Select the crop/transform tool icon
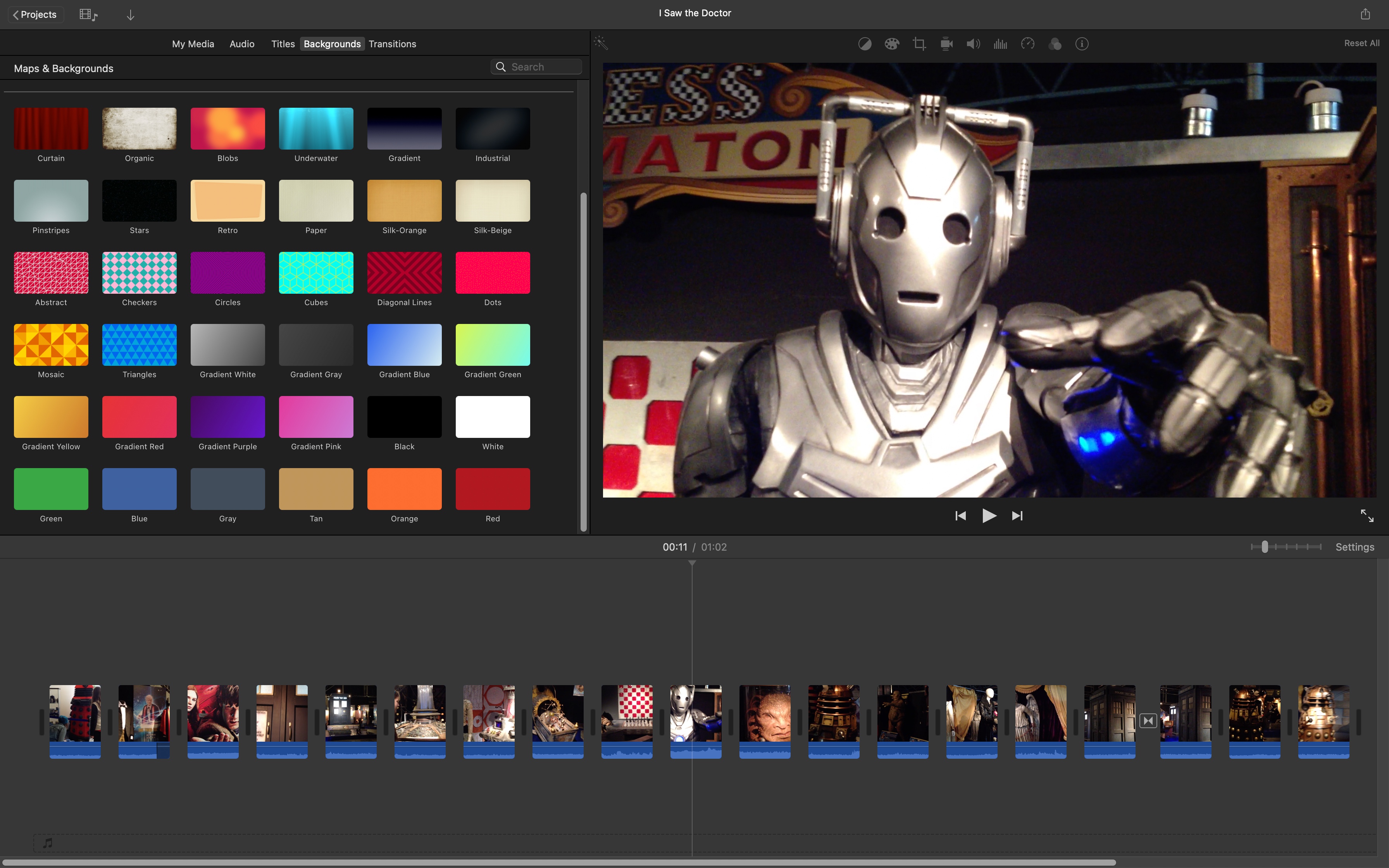This screenshot has height=868, width=1389. click(918, 43)
